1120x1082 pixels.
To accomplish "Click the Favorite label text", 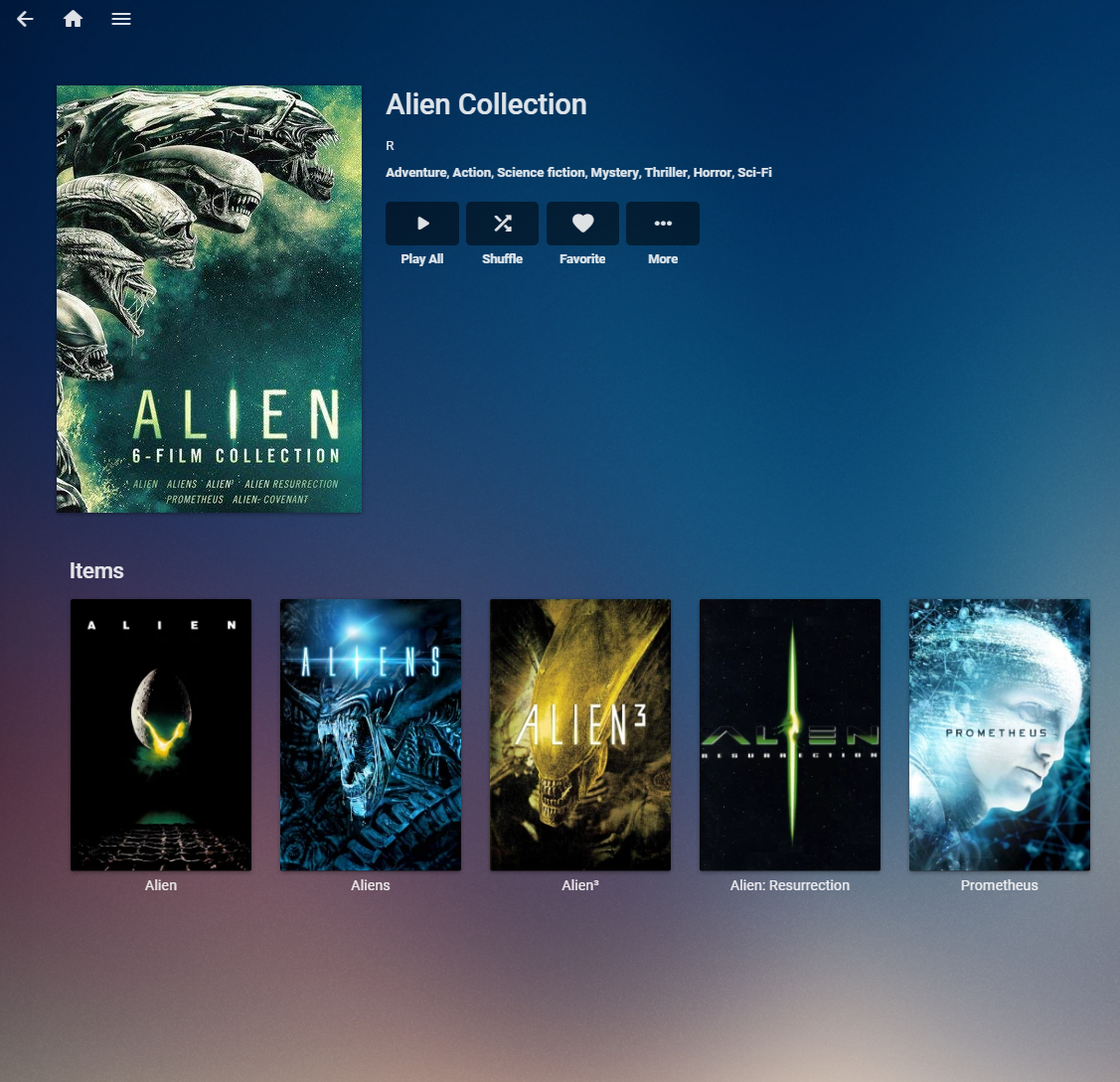I will (582, 259).
